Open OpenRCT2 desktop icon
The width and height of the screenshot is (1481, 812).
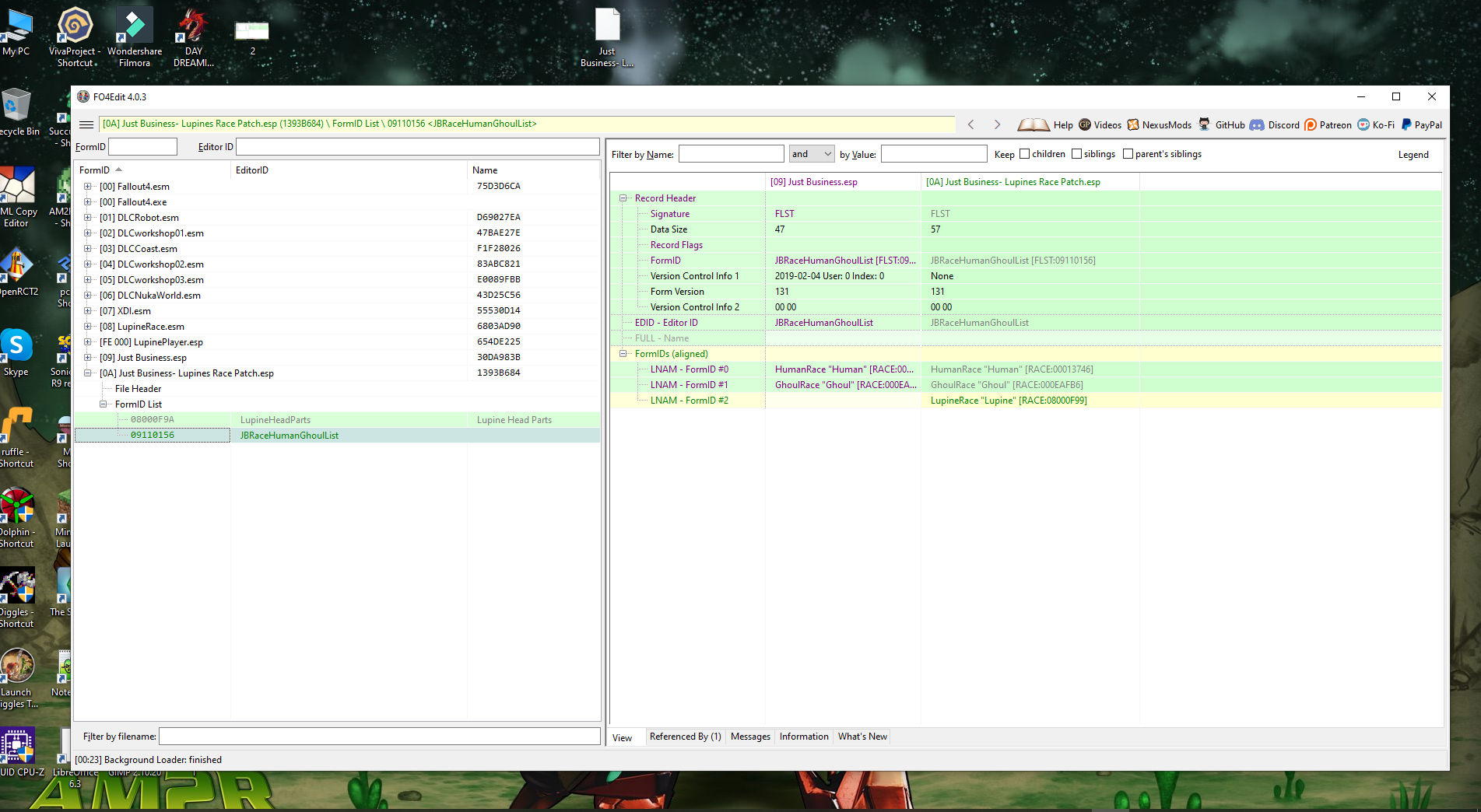coord(17,272)
